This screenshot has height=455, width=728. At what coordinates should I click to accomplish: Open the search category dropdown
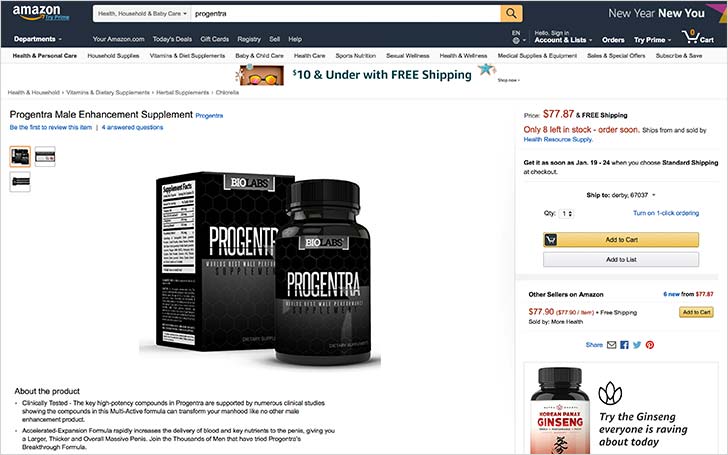point(142,13)
